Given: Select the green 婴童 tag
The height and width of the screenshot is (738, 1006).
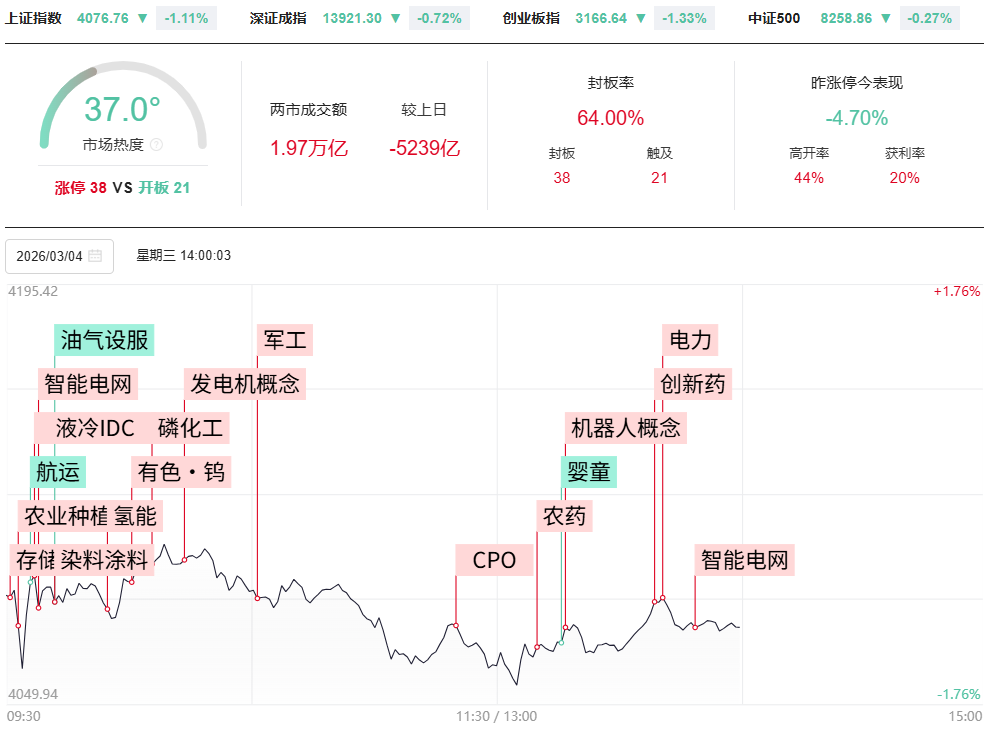Looking at the screenshot, I should tap(588, 472).
